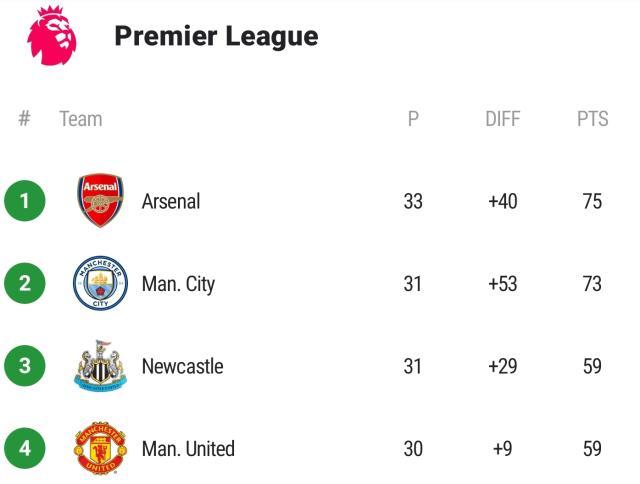Sort by the DIFF column header

pyautogui.click(x=503, y=119)
